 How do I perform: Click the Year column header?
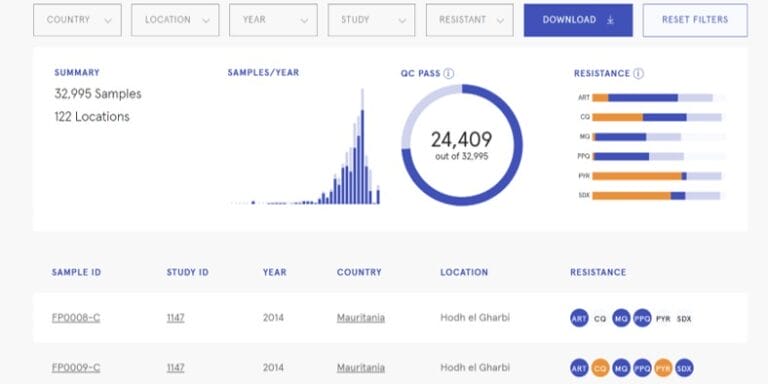point(275,272)
